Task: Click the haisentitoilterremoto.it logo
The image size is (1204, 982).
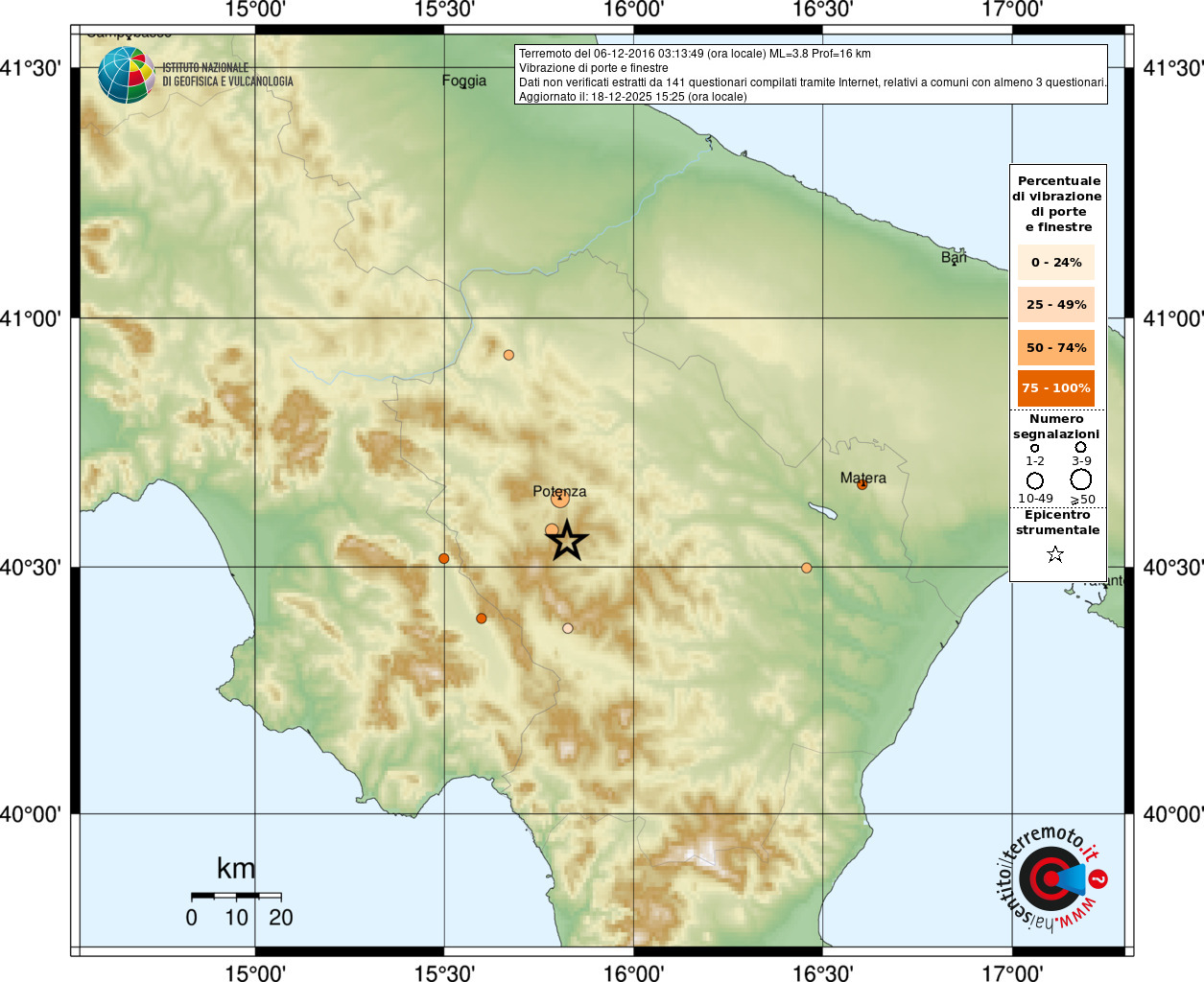Action: click(x=1052, y=878)
